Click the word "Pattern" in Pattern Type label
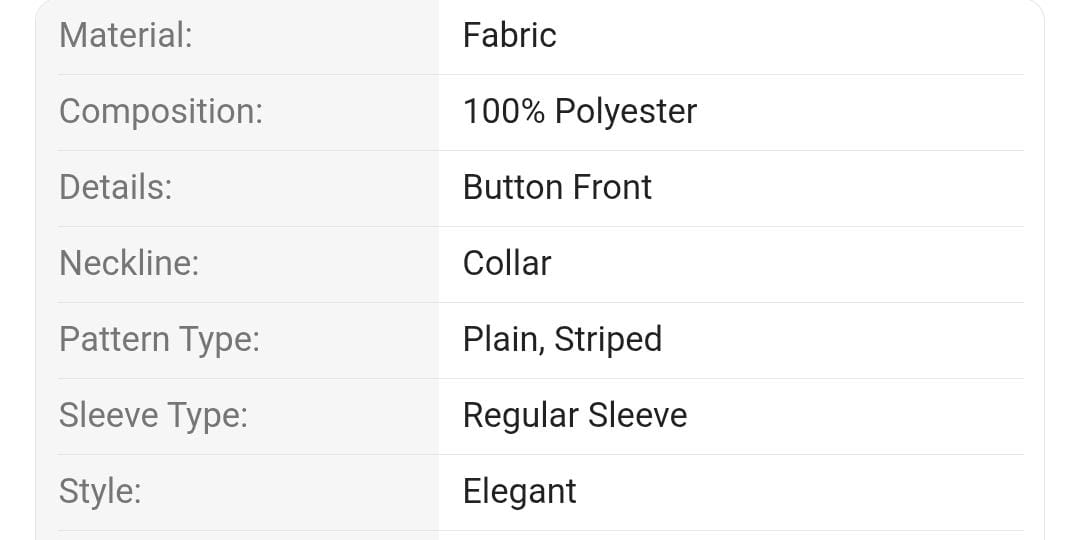1080x540 pixels. [114, 340]
